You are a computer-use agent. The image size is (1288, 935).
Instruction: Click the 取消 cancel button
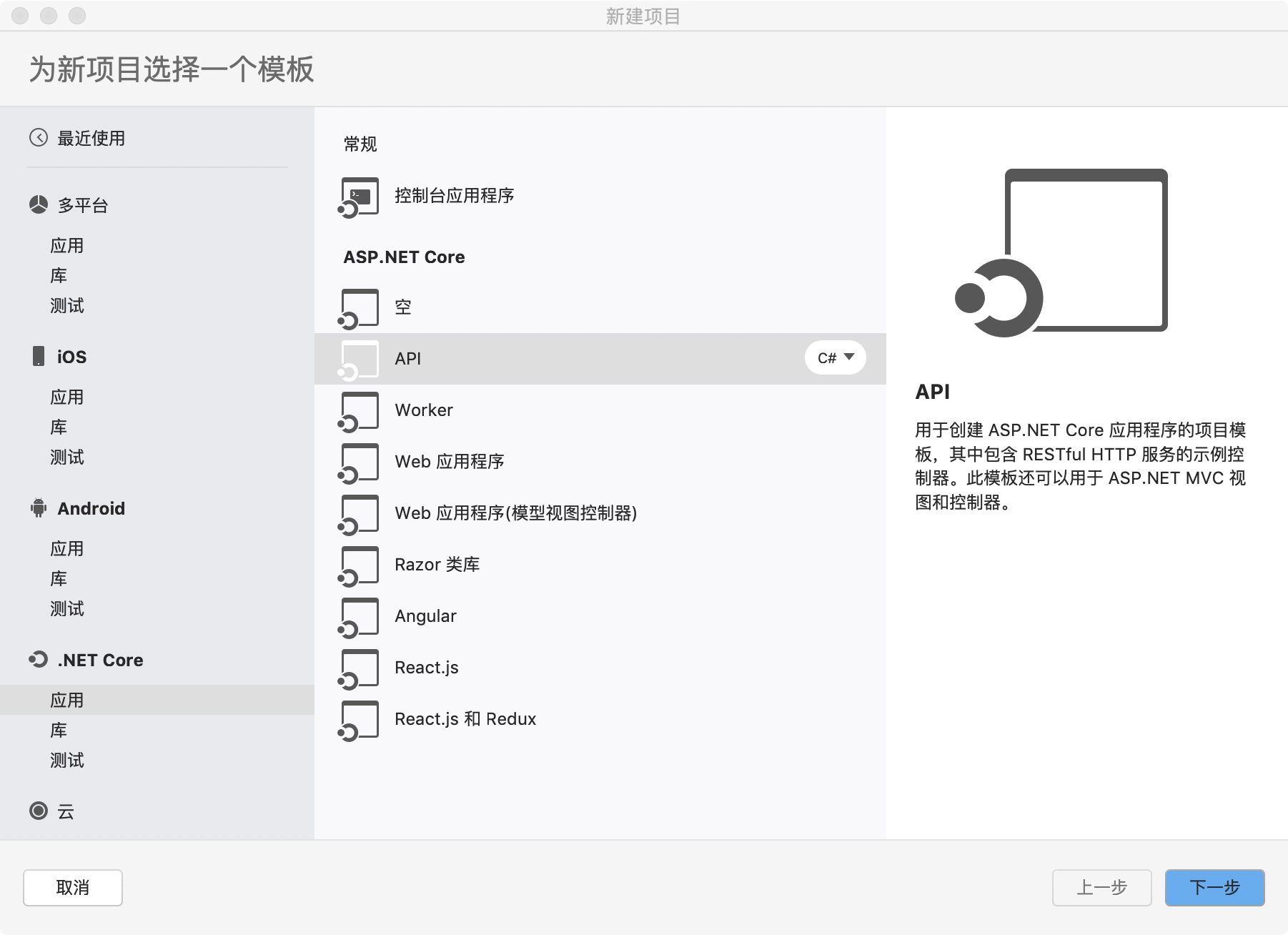[x=73, y=888]
